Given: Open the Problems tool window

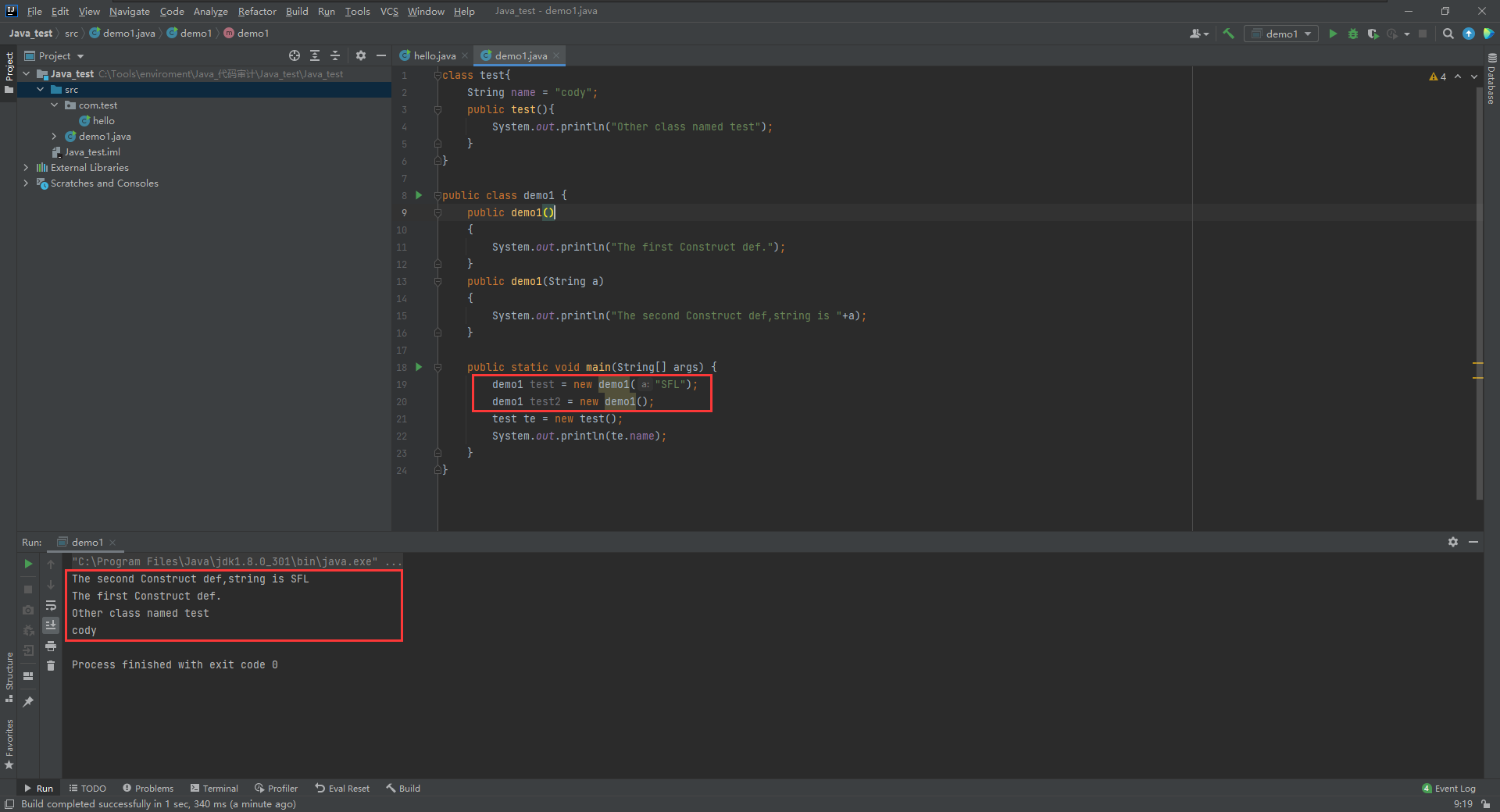Looking at the screenshot, I should (x=148, y=789).
